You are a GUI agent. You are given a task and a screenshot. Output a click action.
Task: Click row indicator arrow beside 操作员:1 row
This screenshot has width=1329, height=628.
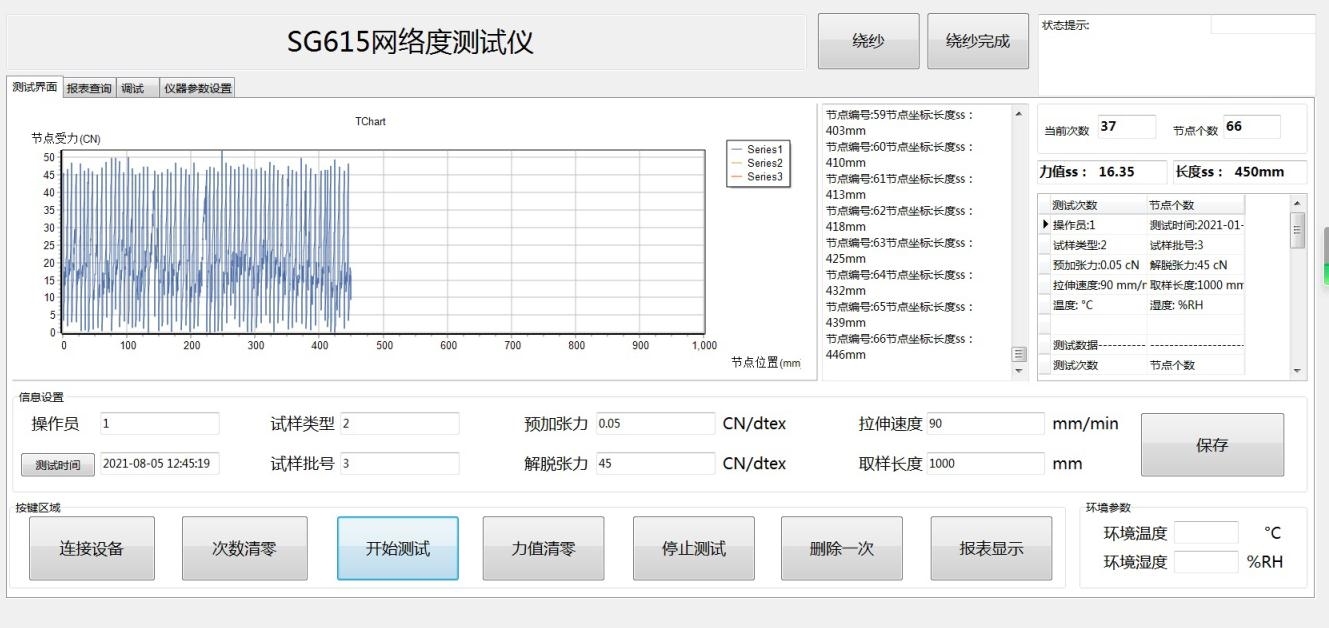pos(1045,225)
